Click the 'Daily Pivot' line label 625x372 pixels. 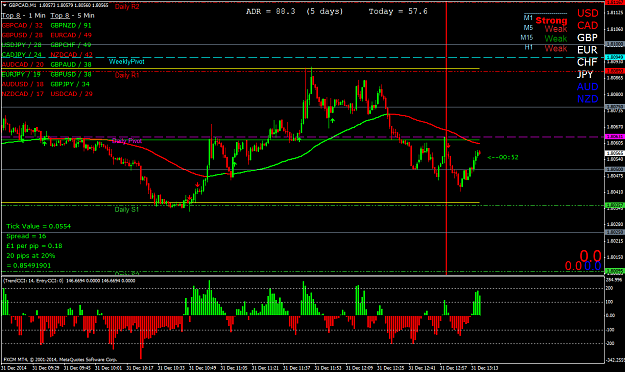coord(127,141)
